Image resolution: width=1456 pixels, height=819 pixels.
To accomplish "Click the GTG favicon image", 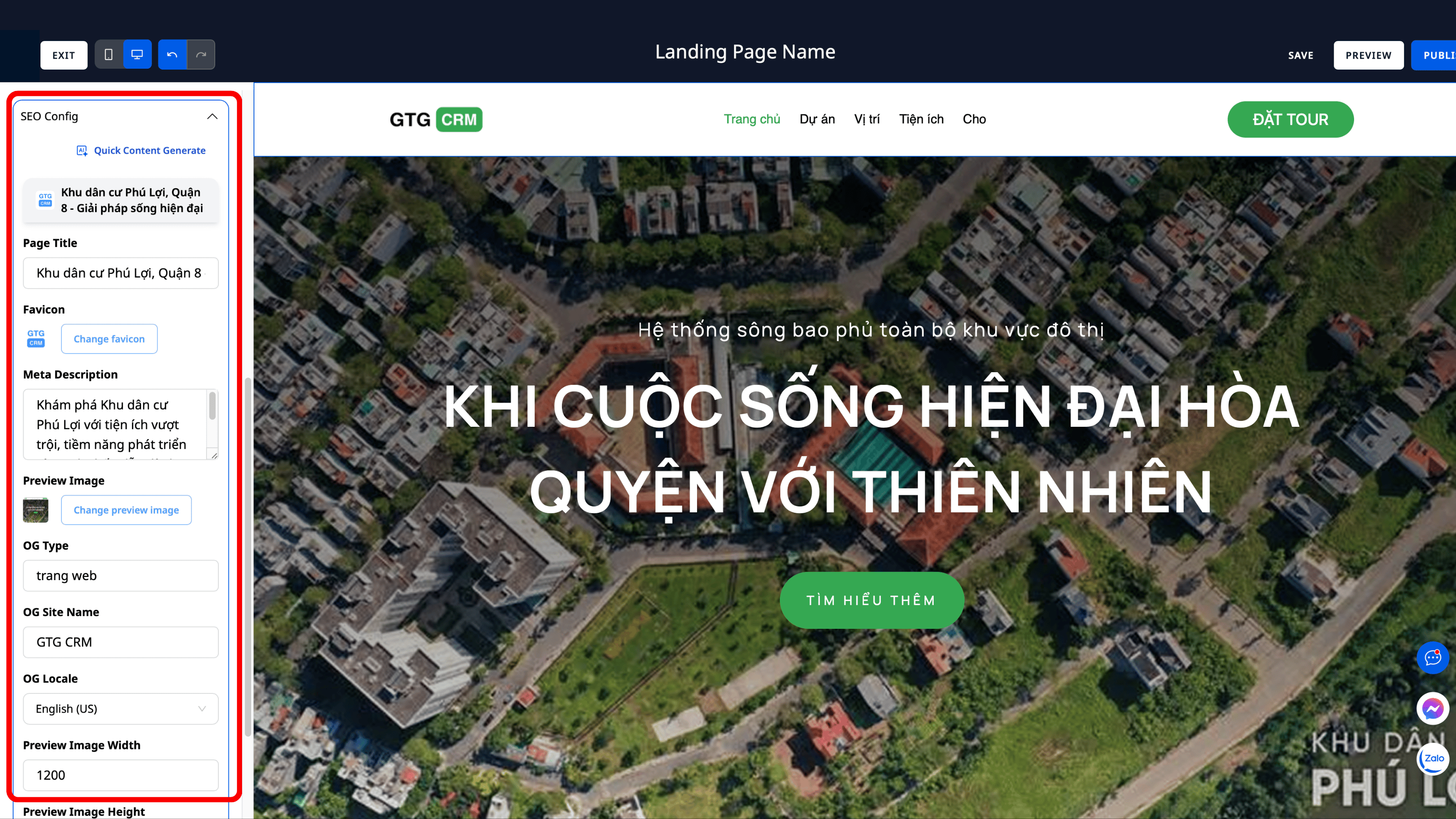I will coord(35,338).
